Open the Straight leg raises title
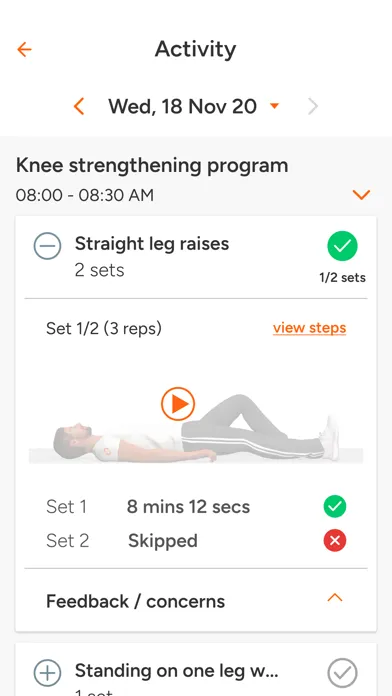This screenshot has height=696, width=392. pyautogui.click(x=152, y=244)
